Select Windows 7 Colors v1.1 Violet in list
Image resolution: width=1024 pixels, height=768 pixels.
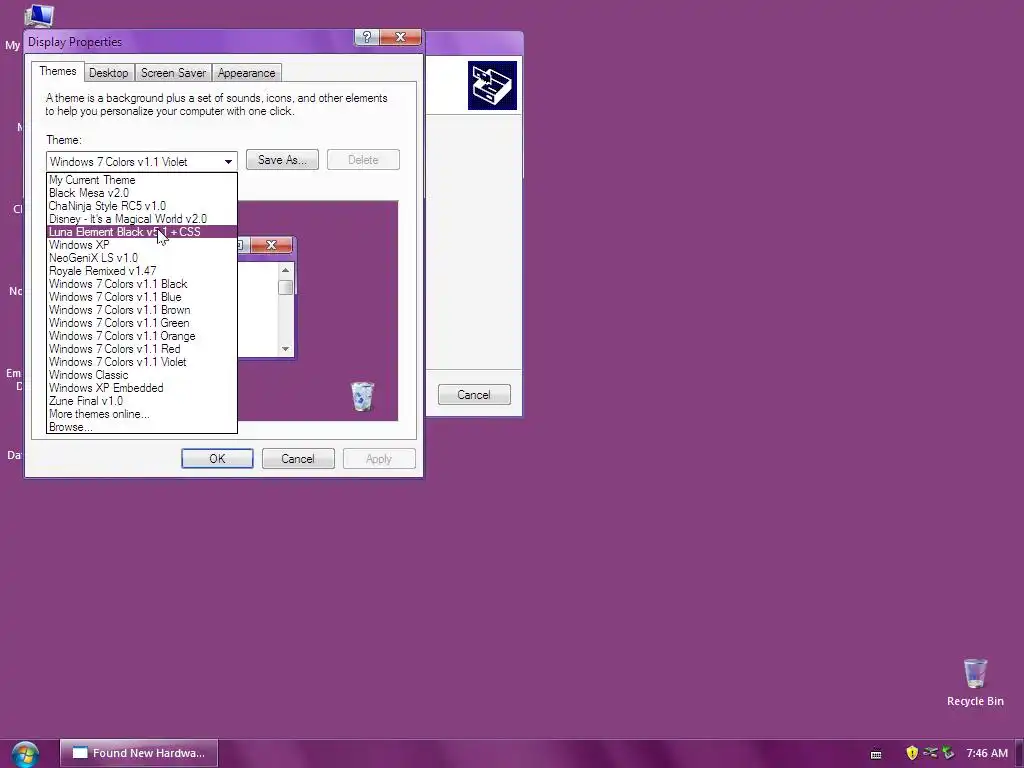point(142,362)
